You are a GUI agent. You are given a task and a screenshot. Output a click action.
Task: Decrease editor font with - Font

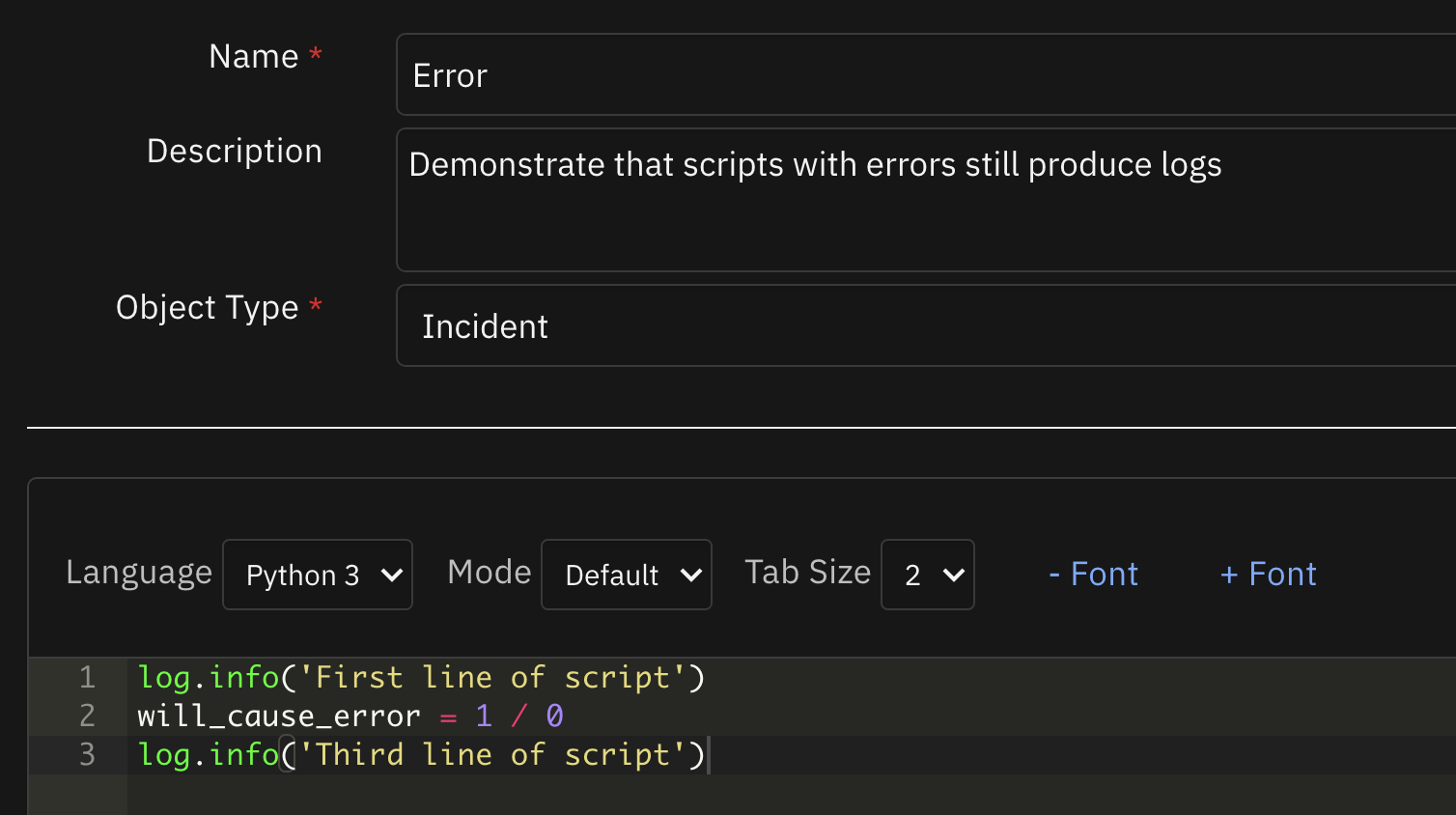coord(1093,575)
